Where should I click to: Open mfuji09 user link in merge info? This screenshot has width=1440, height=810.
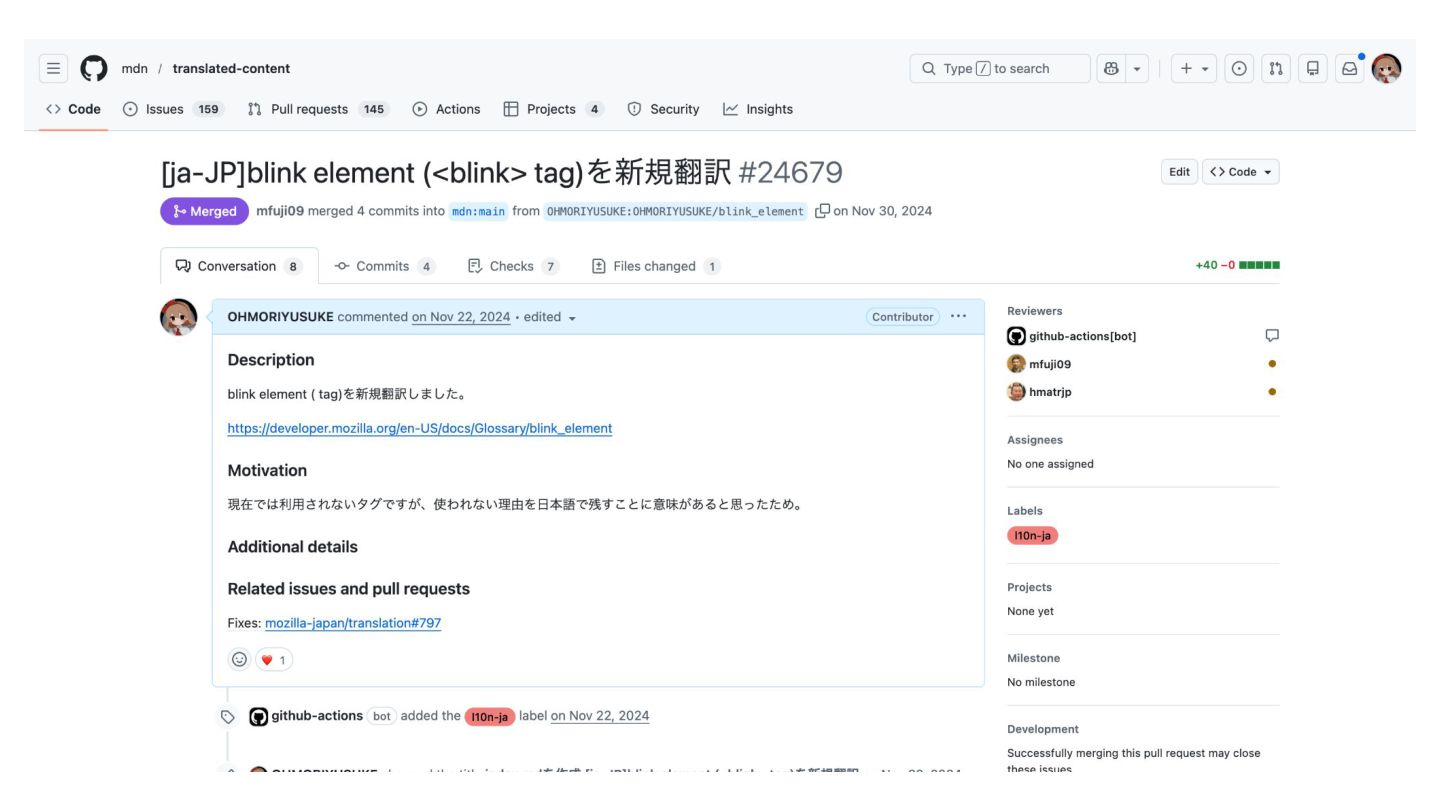tap(280, 211)
